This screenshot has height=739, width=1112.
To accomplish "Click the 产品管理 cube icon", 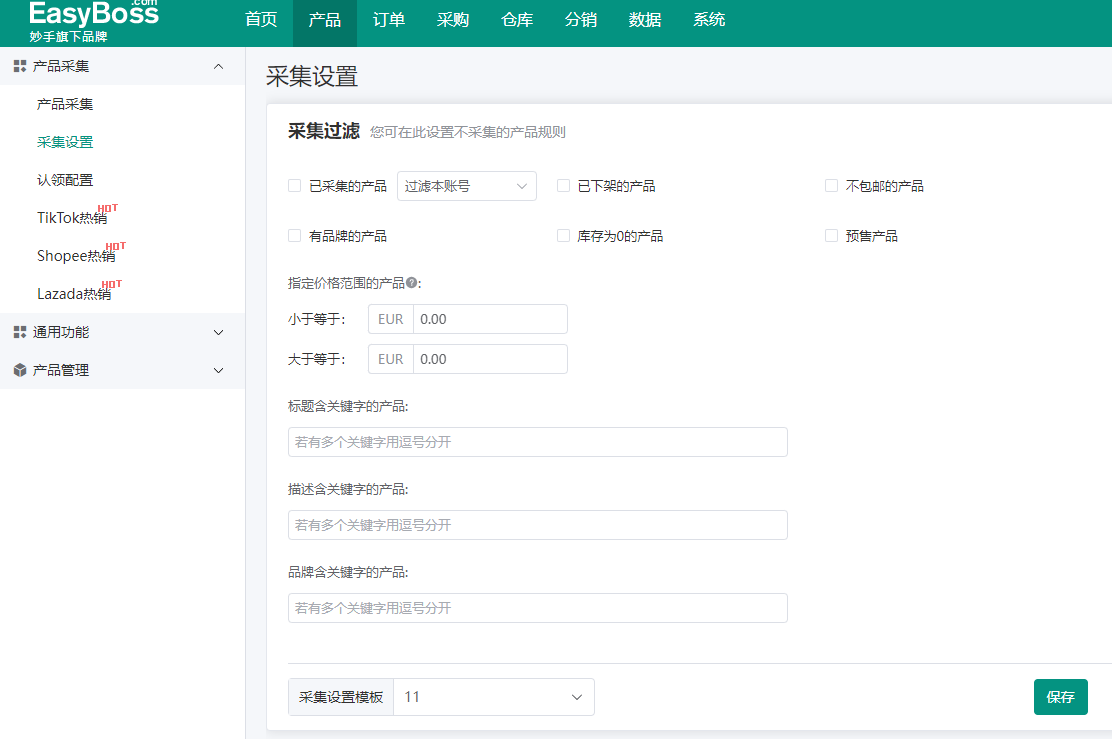I will tap(20, 370).
